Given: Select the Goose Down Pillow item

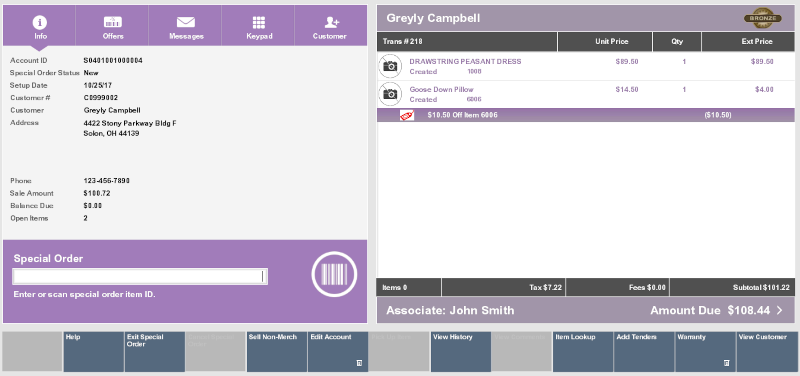Looking at the screenshot, I should [x=586, y=94].
